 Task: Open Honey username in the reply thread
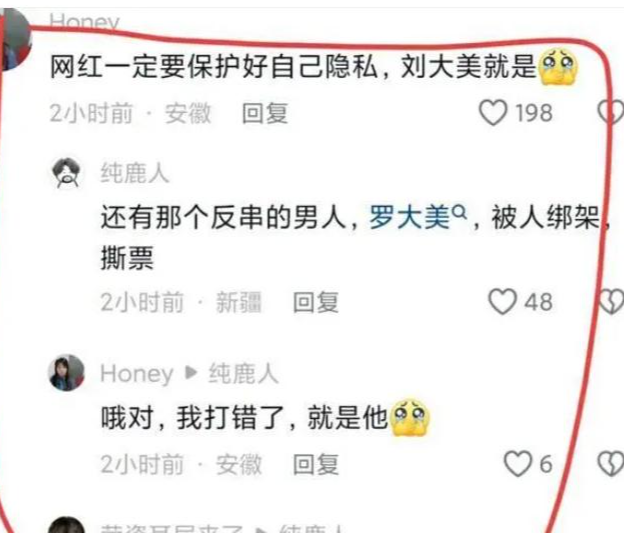click(x=136, y=374)
